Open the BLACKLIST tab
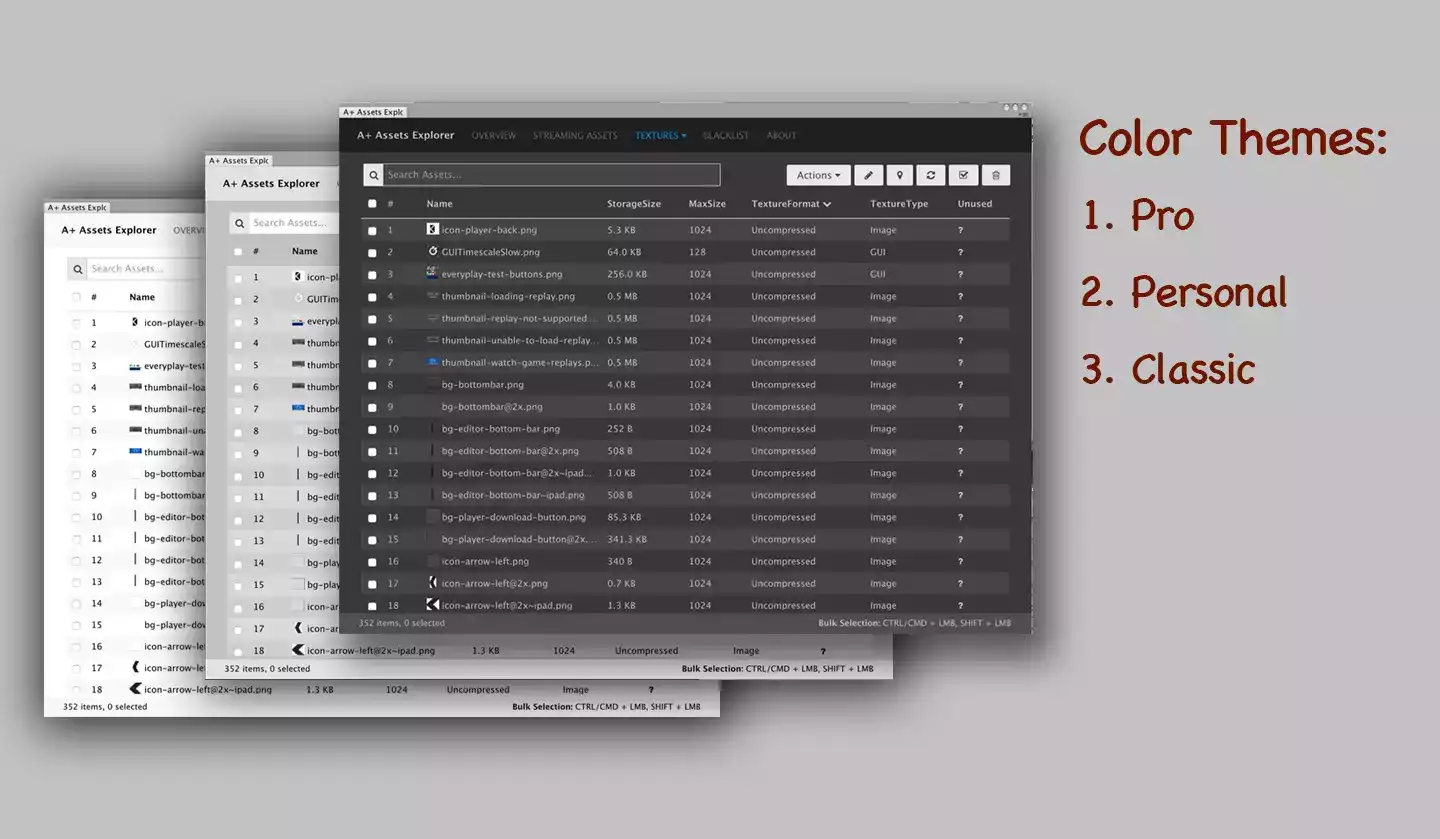1440x839 pixels. [x=726, y=135]
